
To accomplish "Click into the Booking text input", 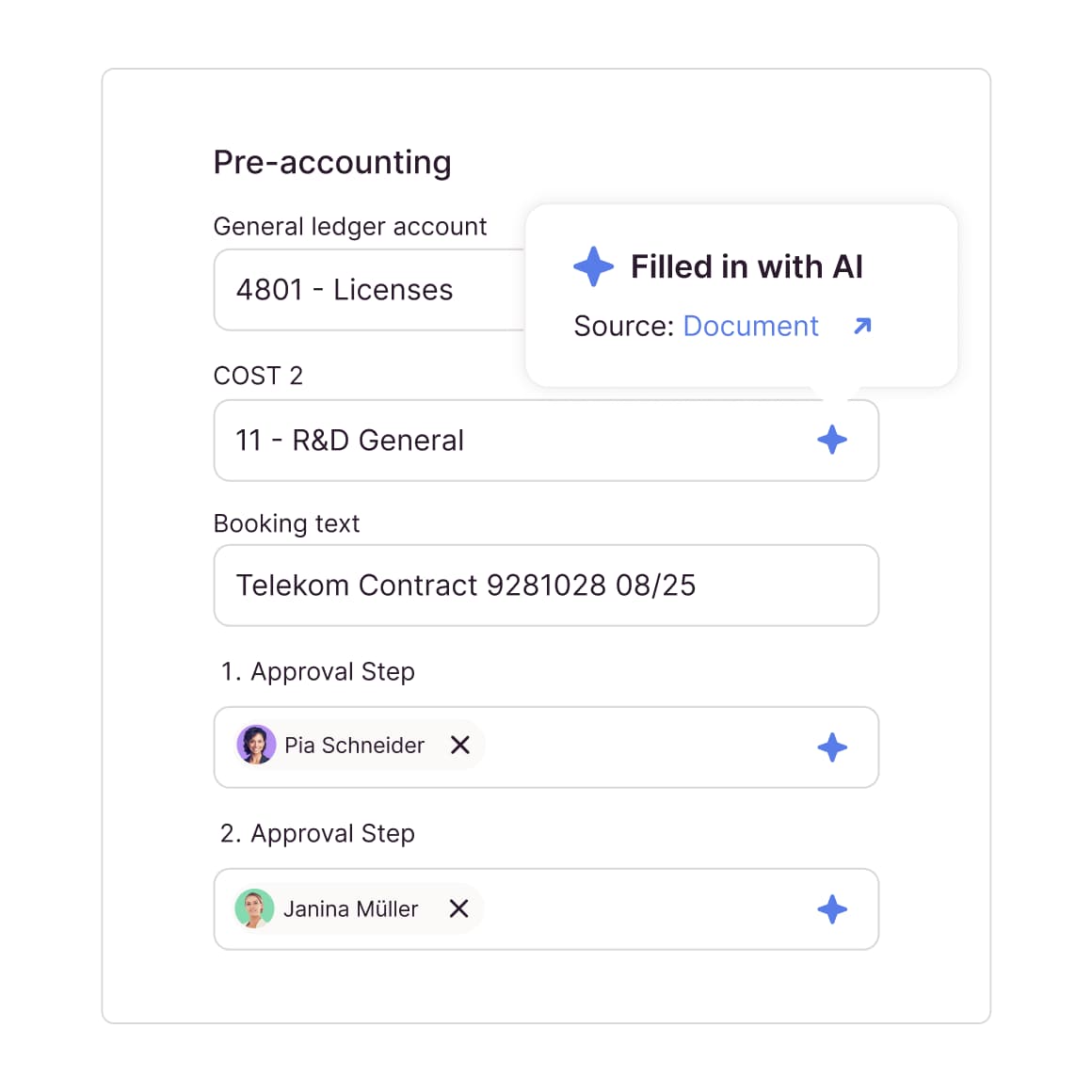I will coord(546,586).
